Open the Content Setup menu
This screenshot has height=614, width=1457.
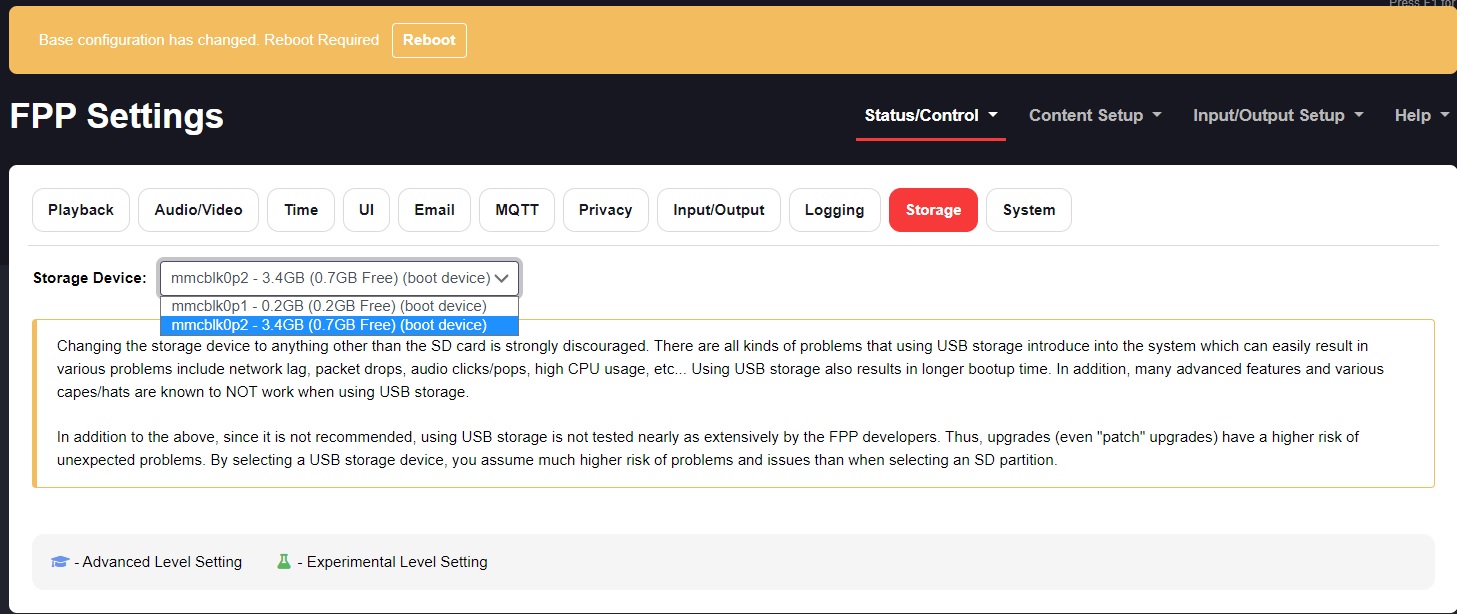click(1094, 115)
